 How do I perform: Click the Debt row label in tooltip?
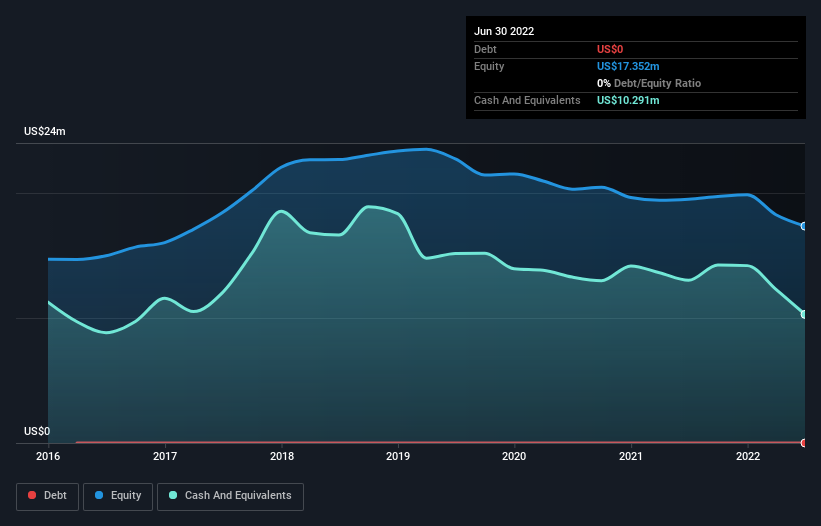[485, 49]
